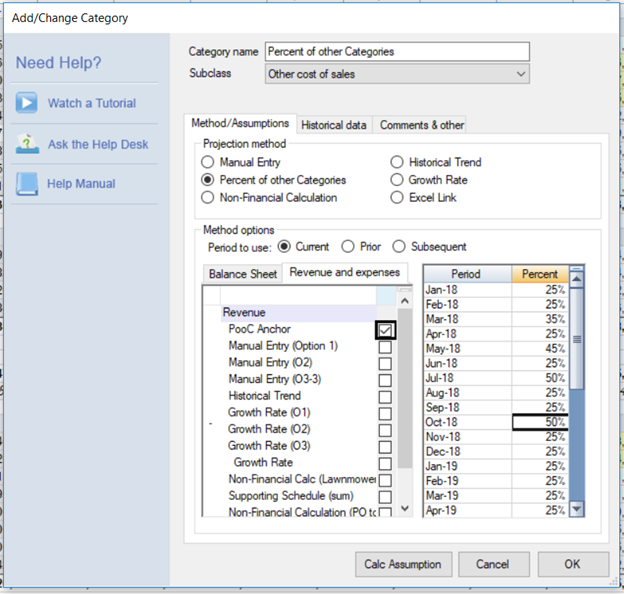Switch to Revenue and expenses tab
Viewport: 624px width, 594px height.
(345, 273)
